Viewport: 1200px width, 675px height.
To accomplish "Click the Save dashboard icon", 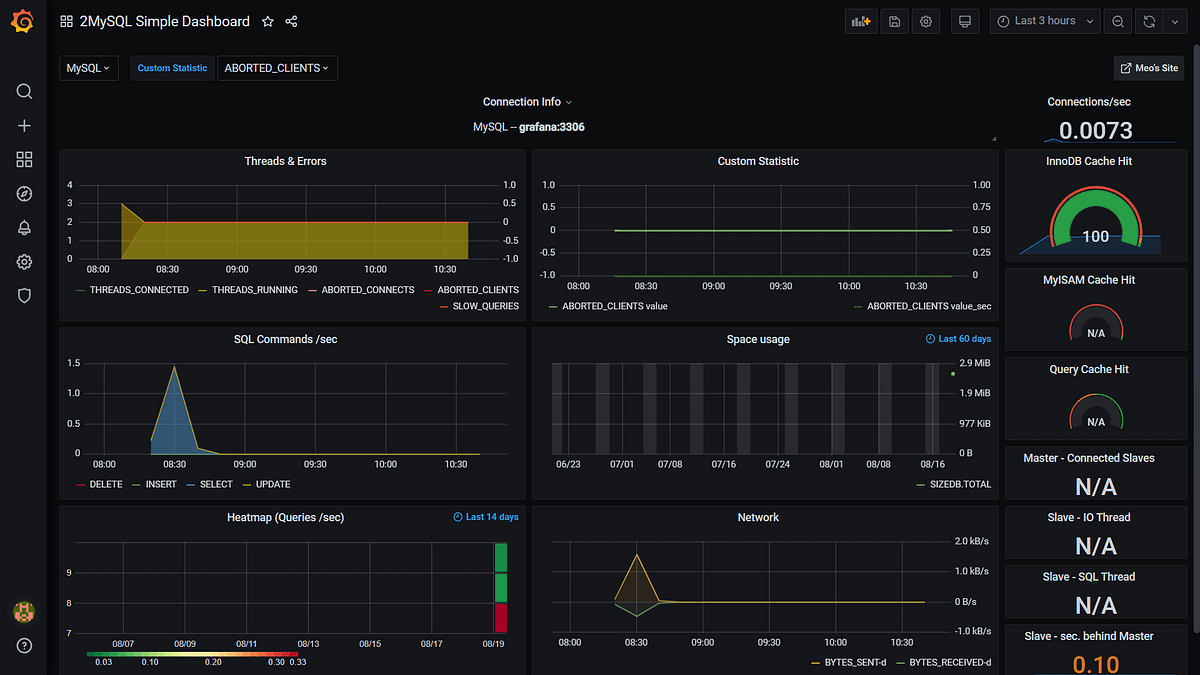I will (x=894, y=20).
